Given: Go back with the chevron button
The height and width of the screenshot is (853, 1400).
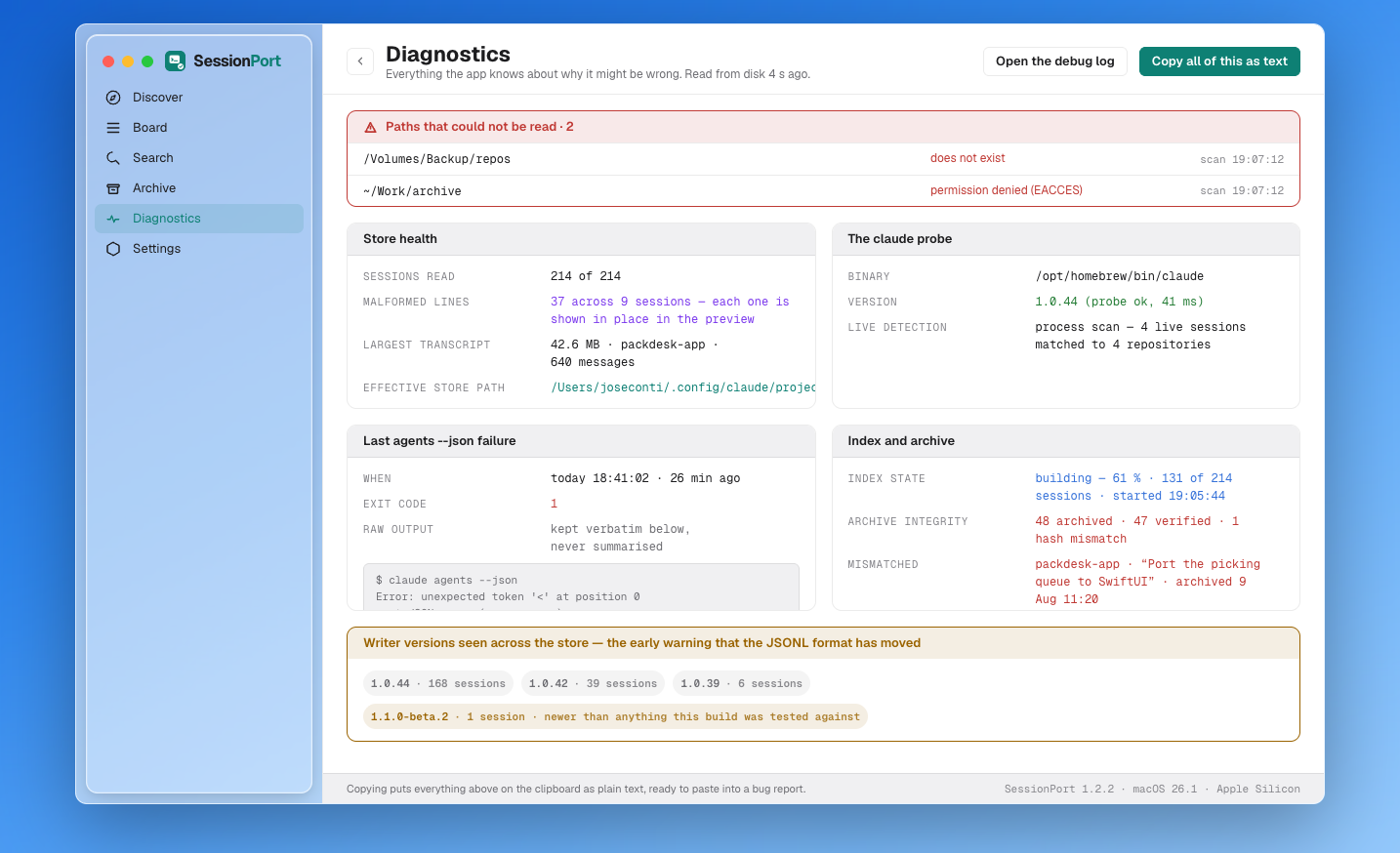Looking at the screenshot, I should pos(360,61).
